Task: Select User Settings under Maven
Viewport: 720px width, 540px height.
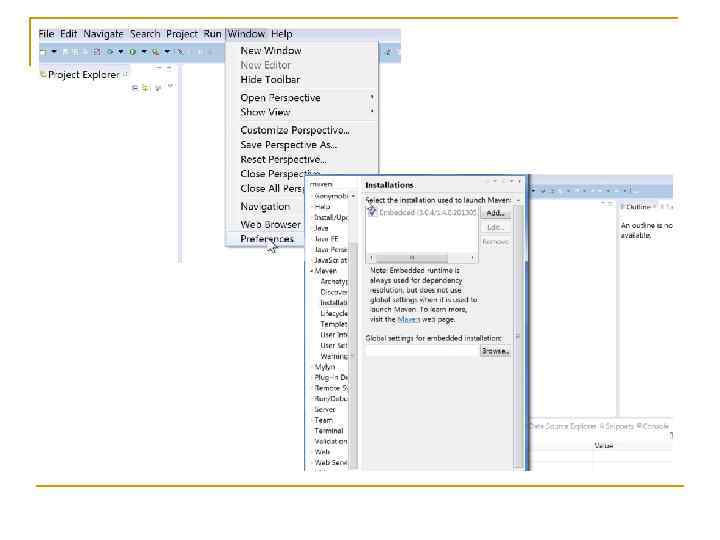Action: [x=334, y=345]
